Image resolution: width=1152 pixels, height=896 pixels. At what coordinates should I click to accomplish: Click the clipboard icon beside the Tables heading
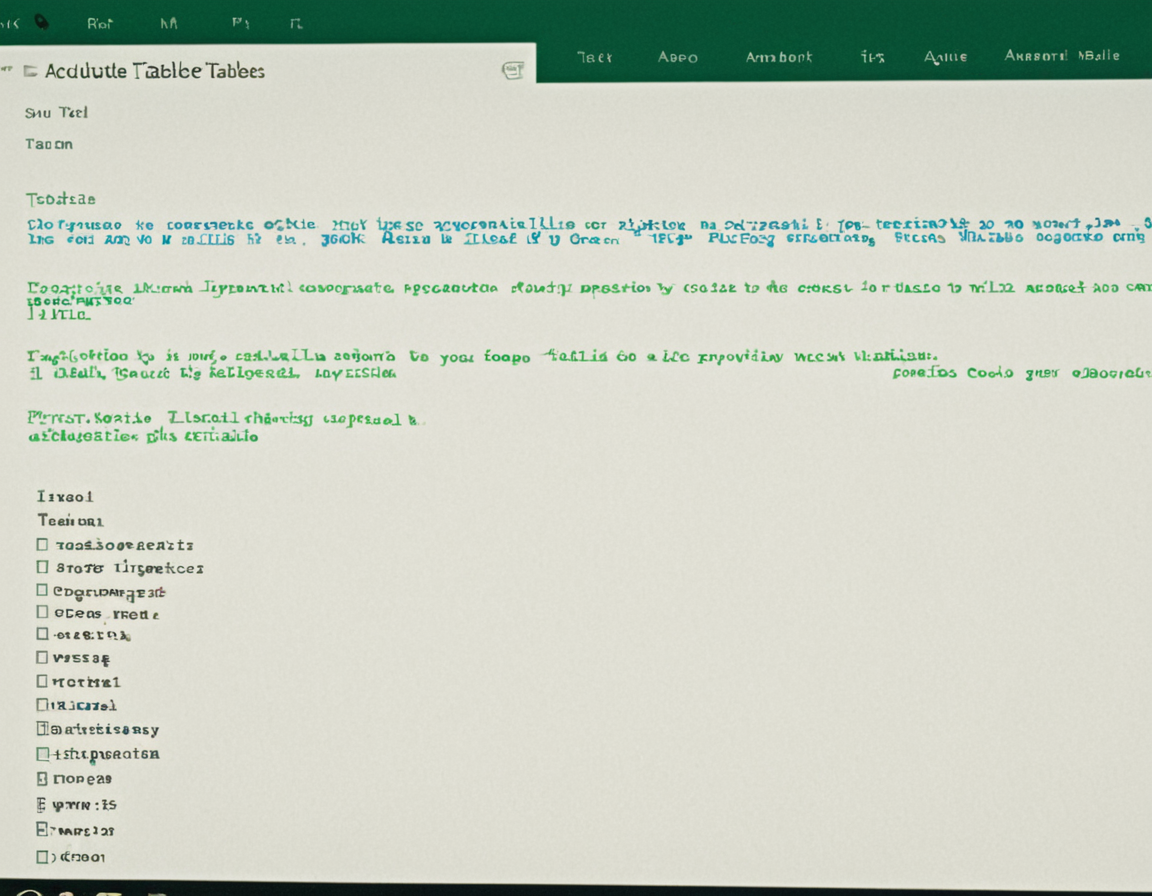coord(513,69)
